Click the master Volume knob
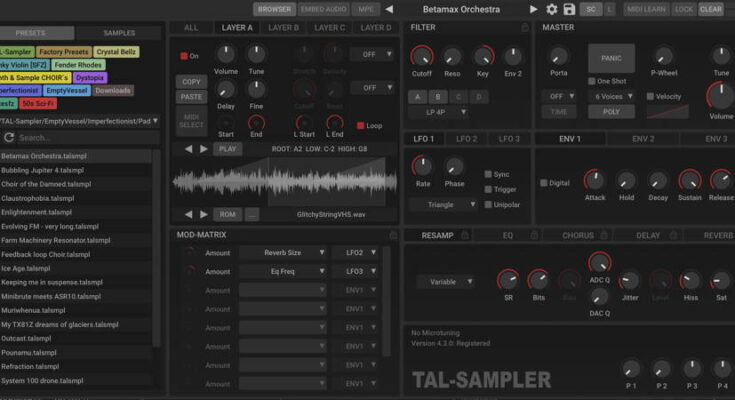Screen dimensions: 735x400 pos(720,97)
